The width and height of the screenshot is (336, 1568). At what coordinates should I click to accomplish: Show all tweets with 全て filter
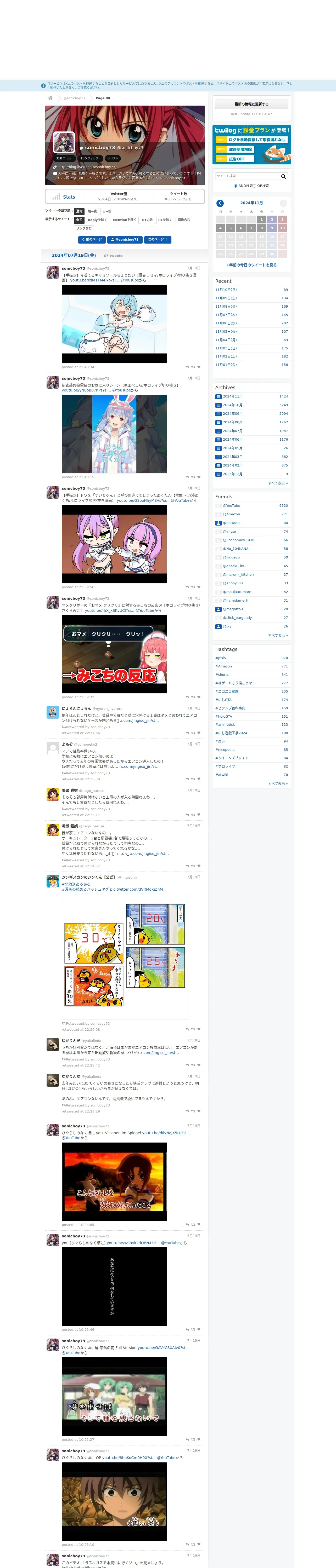(x=79, y=220)
